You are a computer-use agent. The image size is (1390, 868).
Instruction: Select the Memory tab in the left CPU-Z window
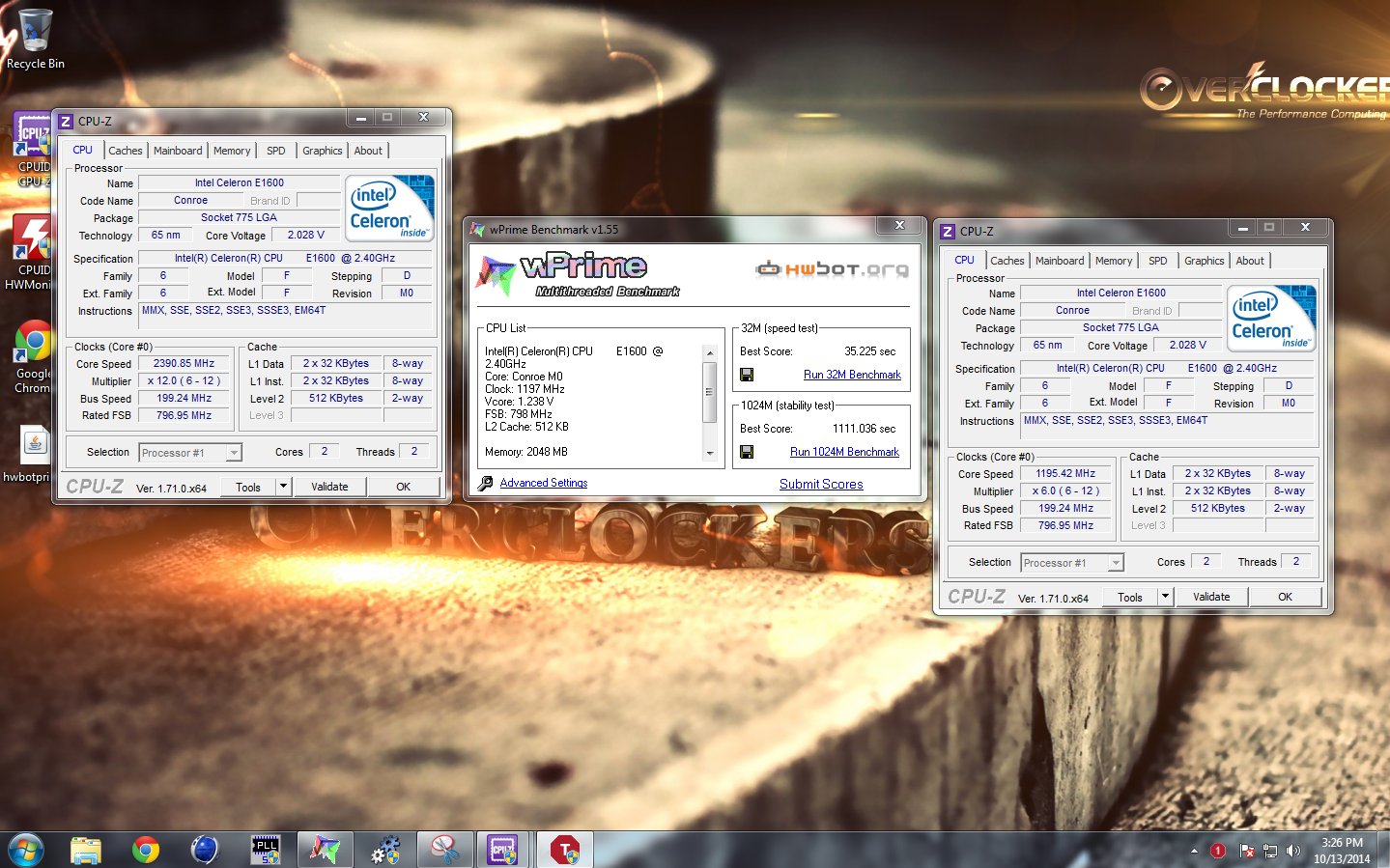click(232, 151)
